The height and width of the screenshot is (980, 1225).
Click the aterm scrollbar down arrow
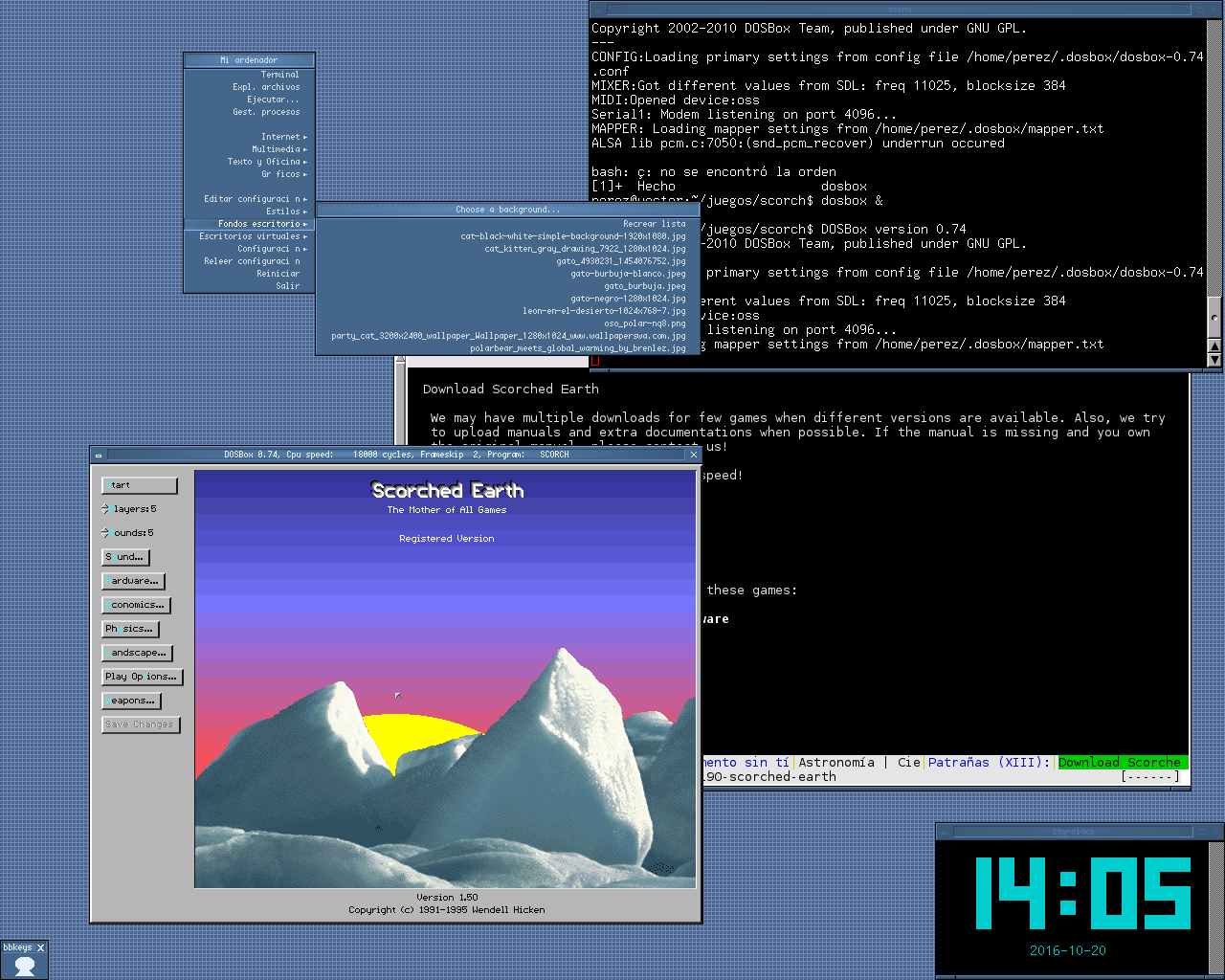pyautogui.click(x=1214, y=360)
